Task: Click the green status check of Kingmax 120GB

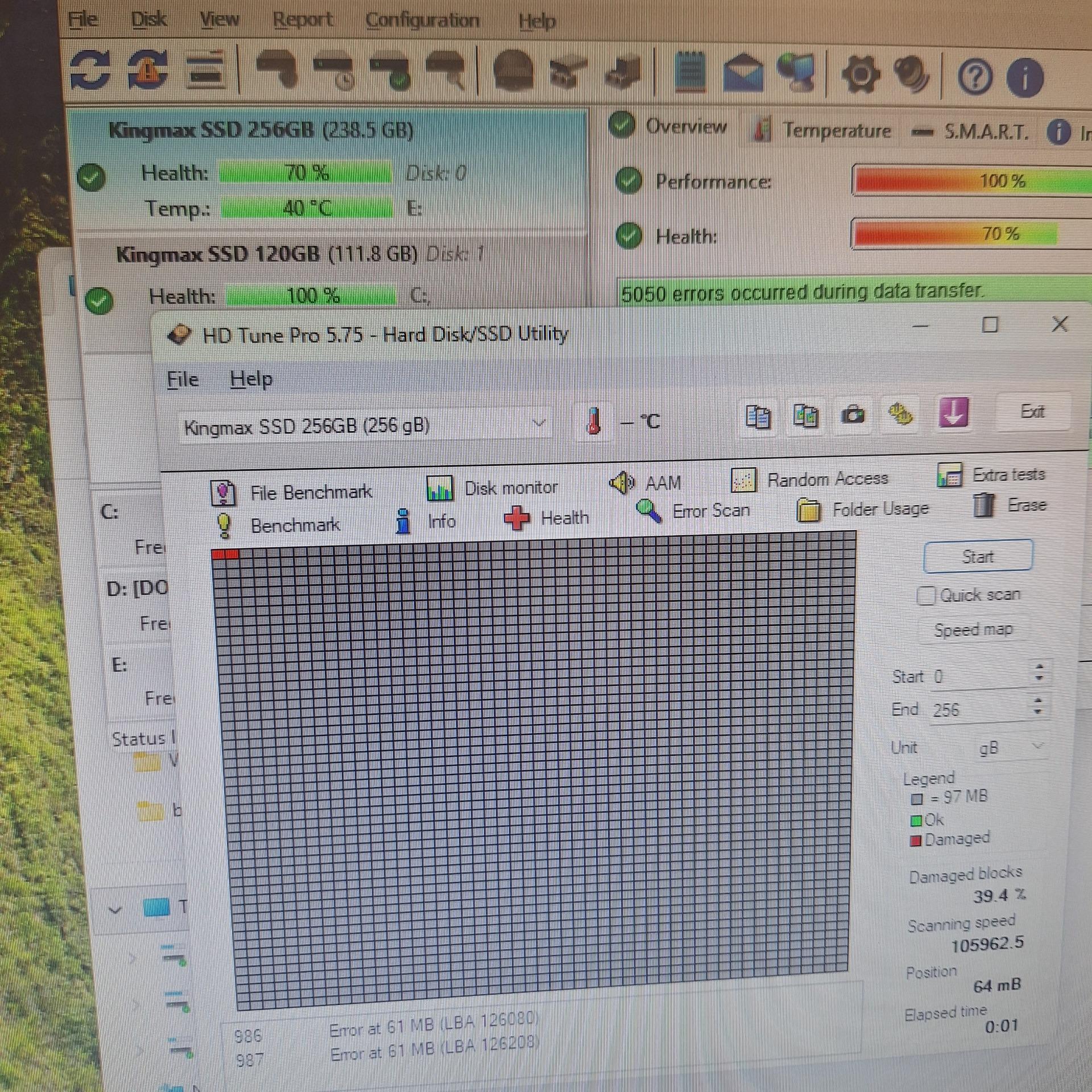Action: (x=99, y=301)
